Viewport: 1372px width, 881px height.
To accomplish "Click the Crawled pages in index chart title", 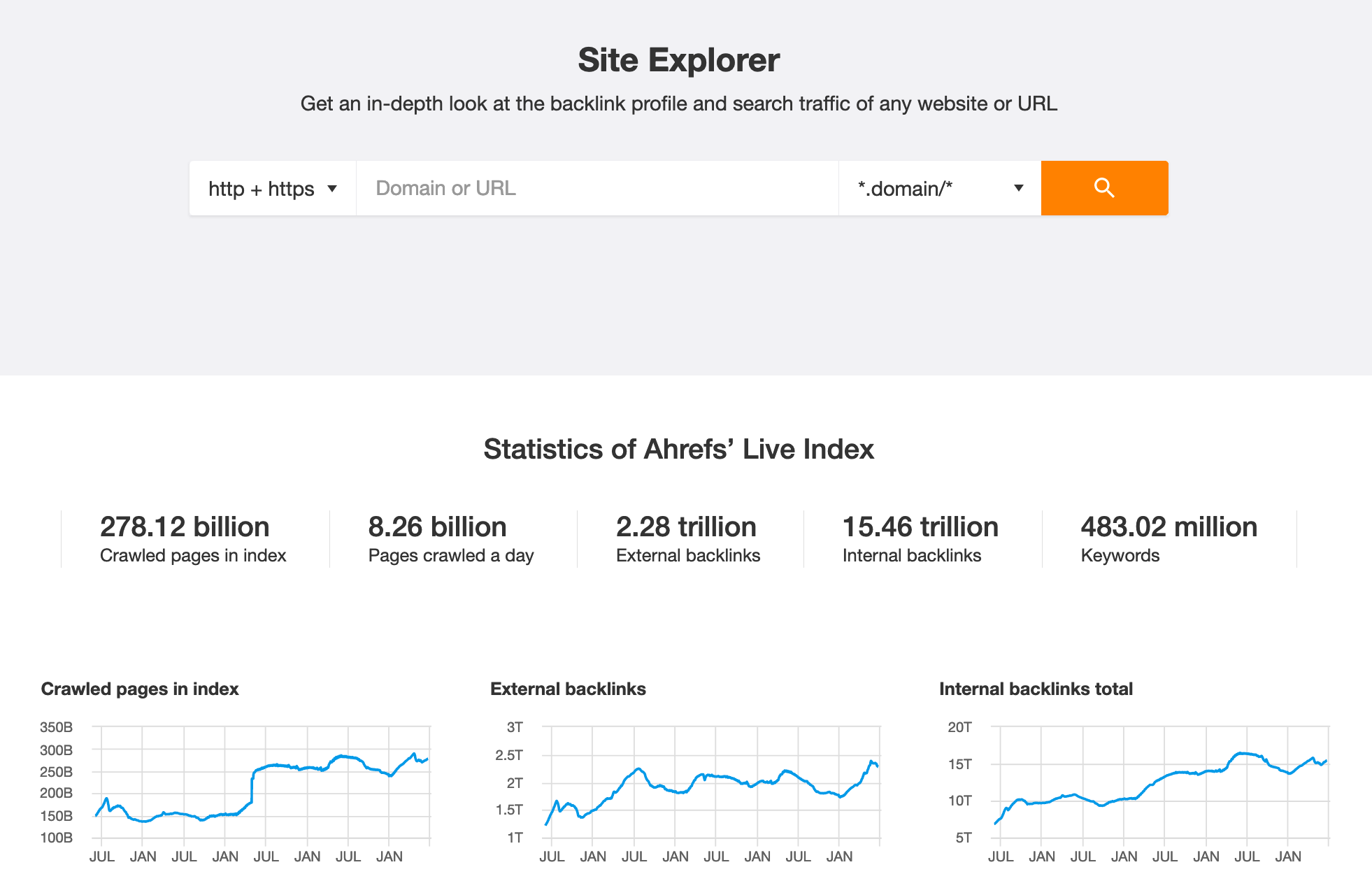I will [x=140, y=689].
